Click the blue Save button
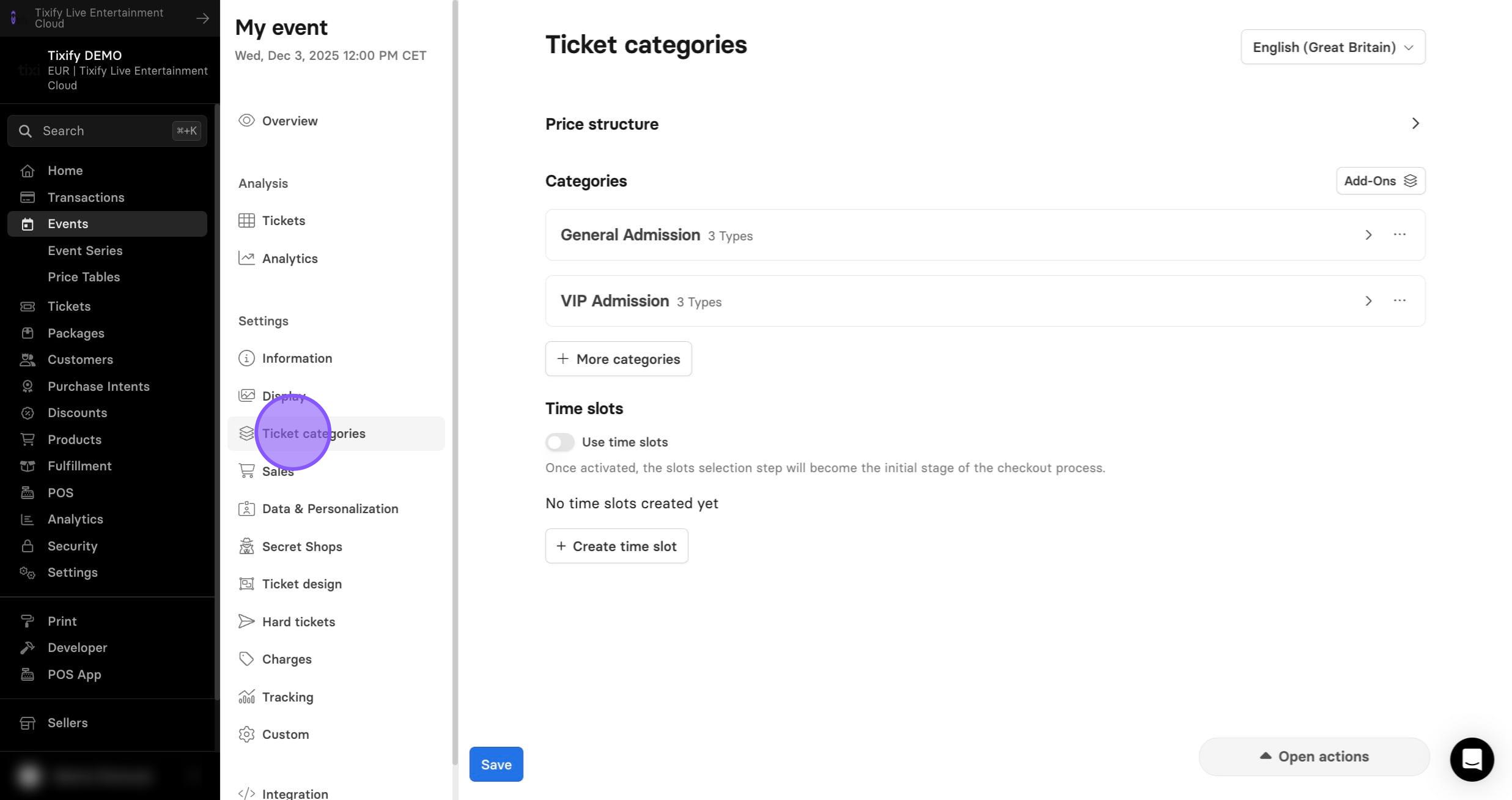1512x800 pixels. [x=496, y=764]
